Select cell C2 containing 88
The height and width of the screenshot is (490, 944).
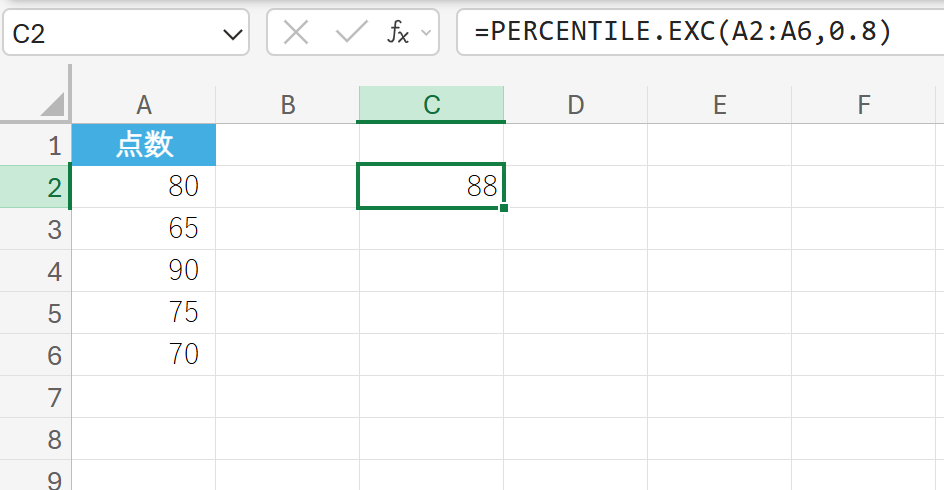tap(431, 187)
